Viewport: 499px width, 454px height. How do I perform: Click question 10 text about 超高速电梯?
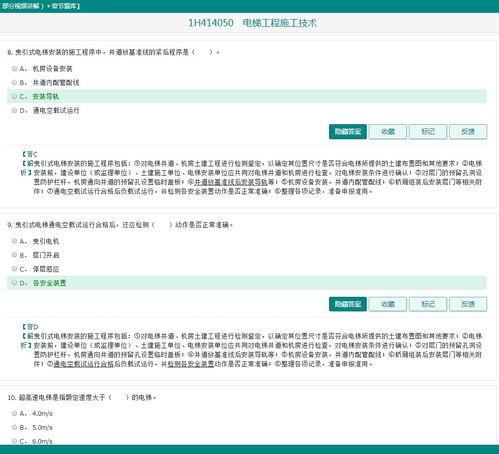pyautogui.click(x=82, y=397)
